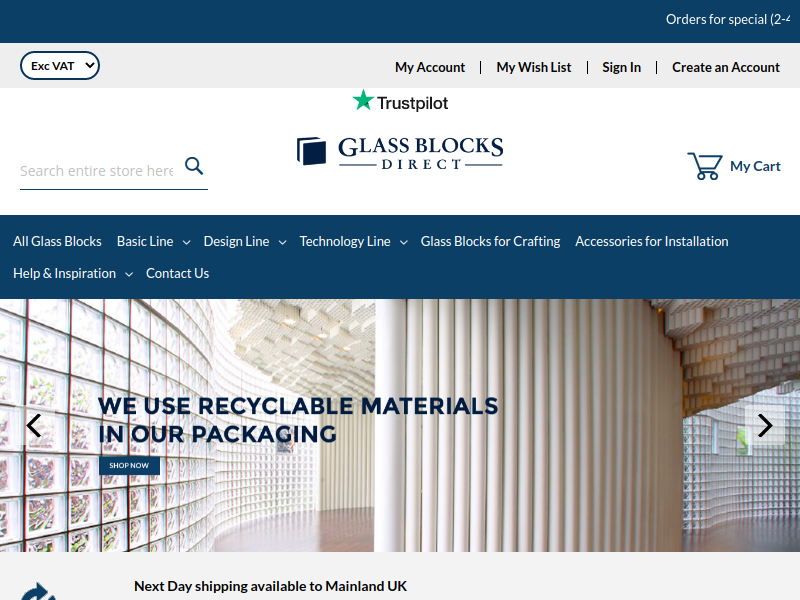800x600 pixels.
Task: Open Accessories for Installation menu
Action: 652,241
